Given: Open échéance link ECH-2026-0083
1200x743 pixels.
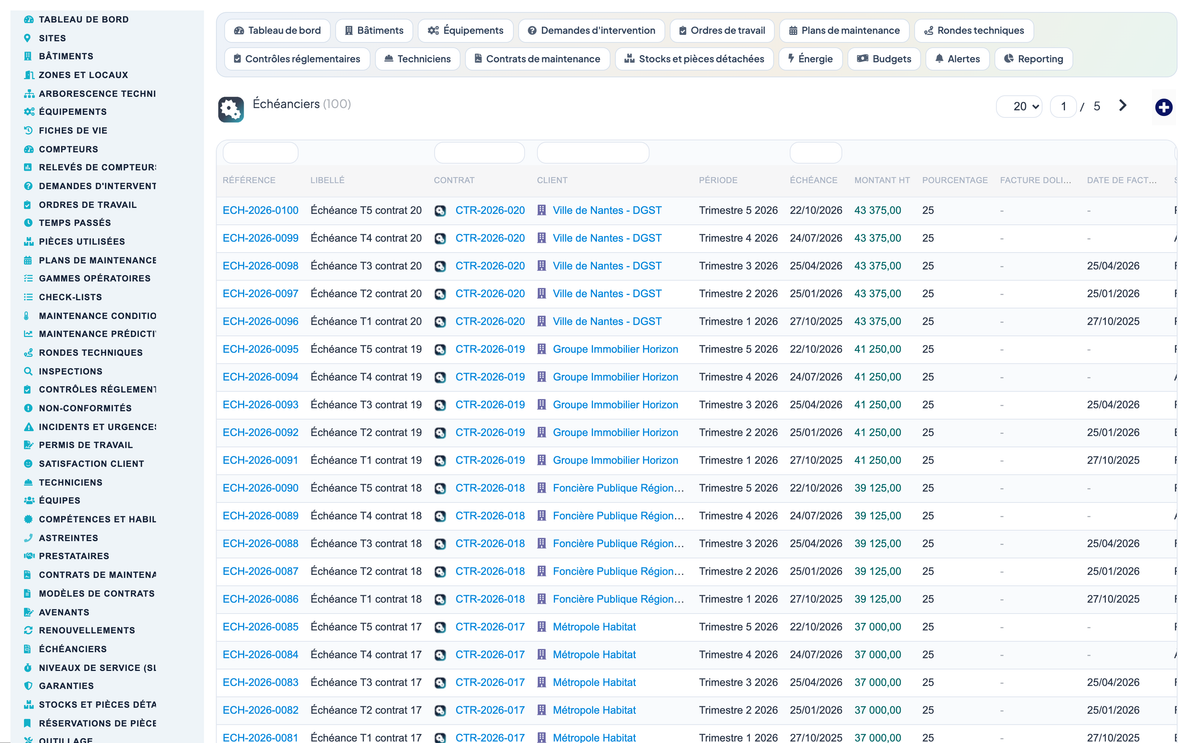Looking at the screenshot, I should click(260, 683).
